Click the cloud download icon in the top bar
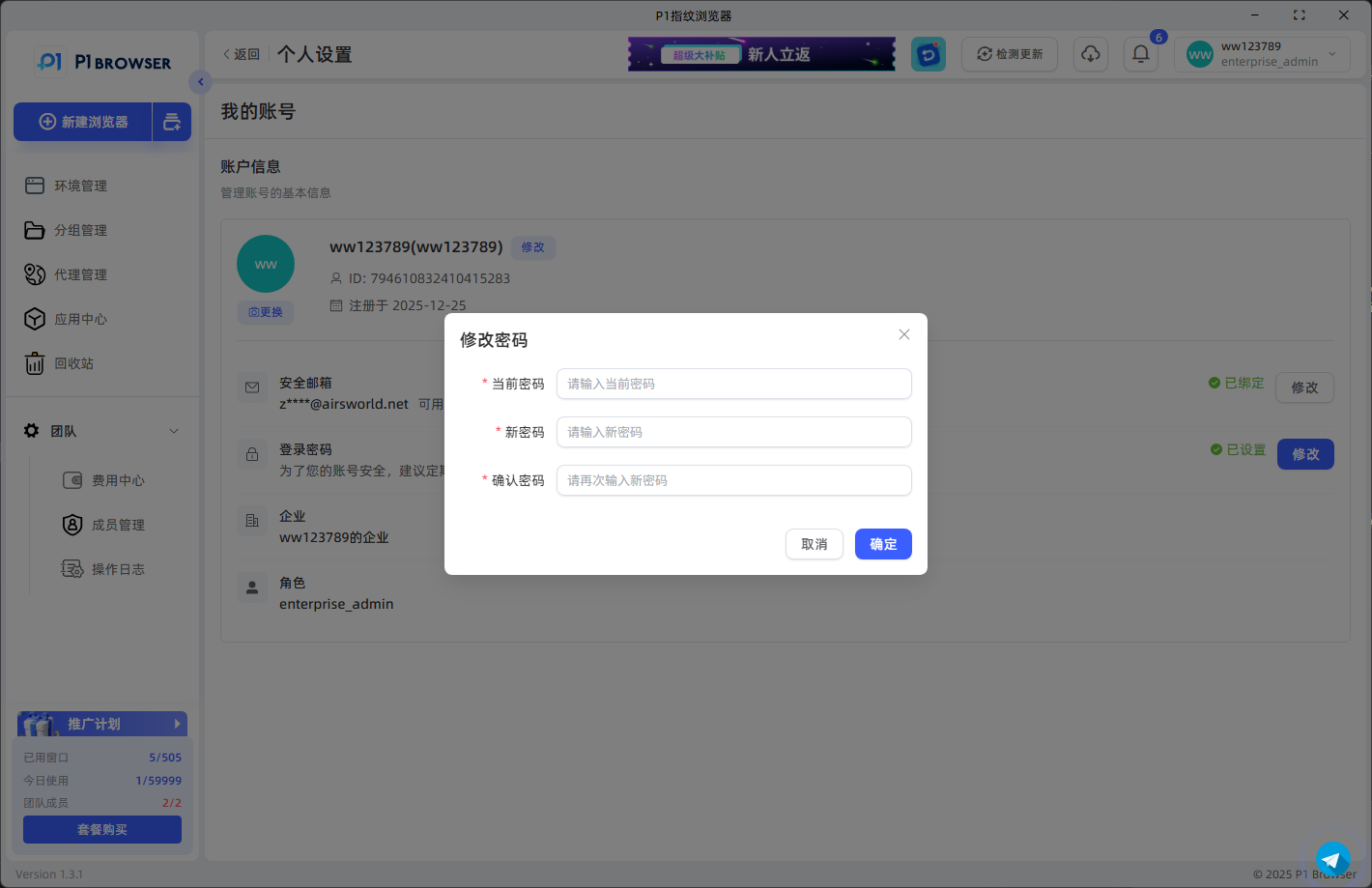 coord(1091,54)
